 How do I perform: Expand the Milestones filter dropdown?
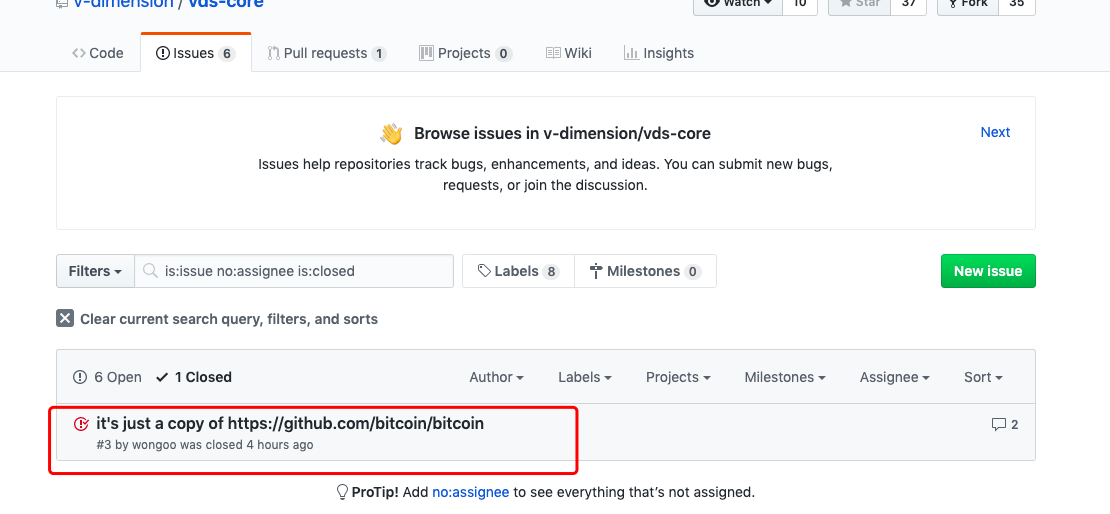pyautogui.click(x=785, y=377)
